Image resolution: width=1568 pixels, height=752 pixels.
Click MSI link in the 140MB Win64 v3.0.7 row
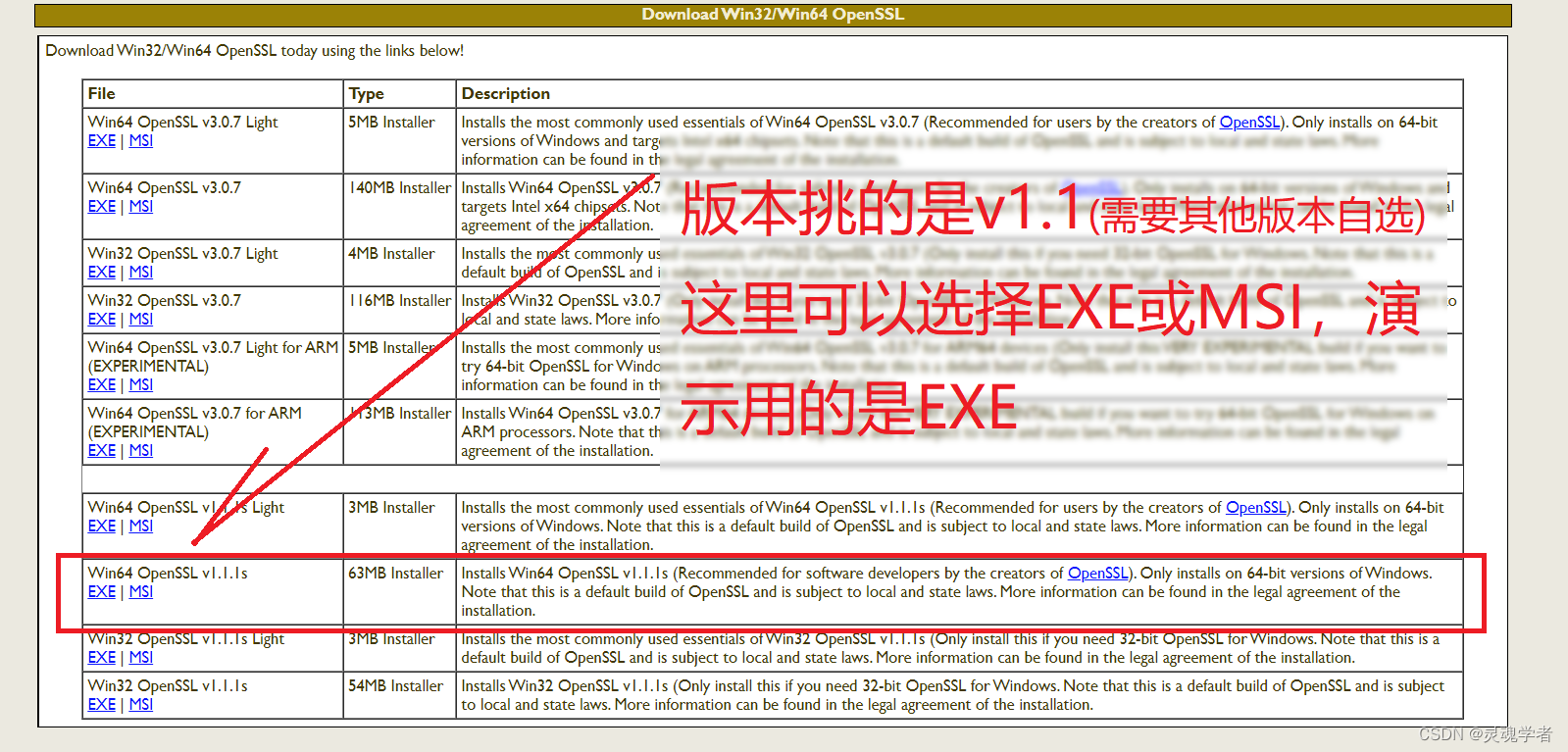[x=141, y=207]
